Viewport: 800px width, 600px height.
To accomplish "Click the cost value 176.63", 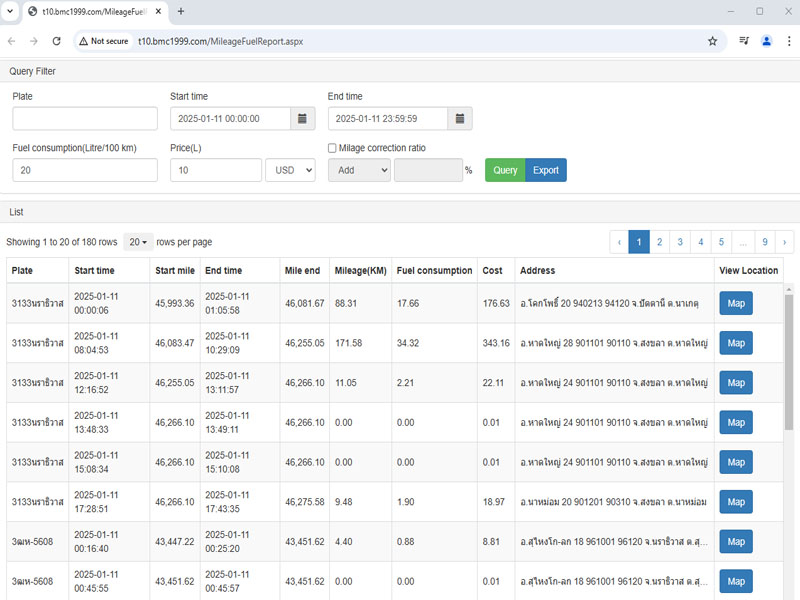I will [496, 304].
